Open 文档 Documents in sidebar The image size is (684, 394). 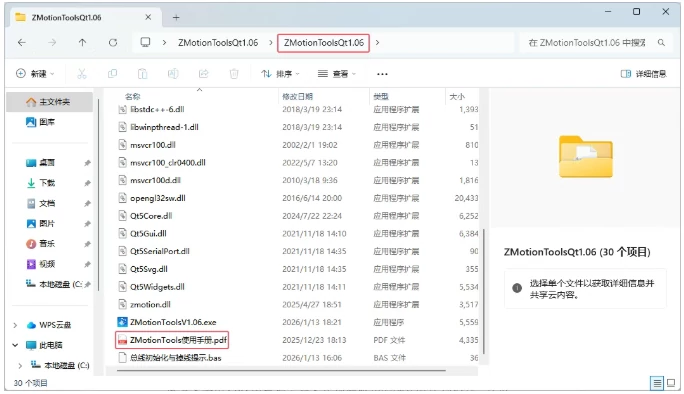41,203
